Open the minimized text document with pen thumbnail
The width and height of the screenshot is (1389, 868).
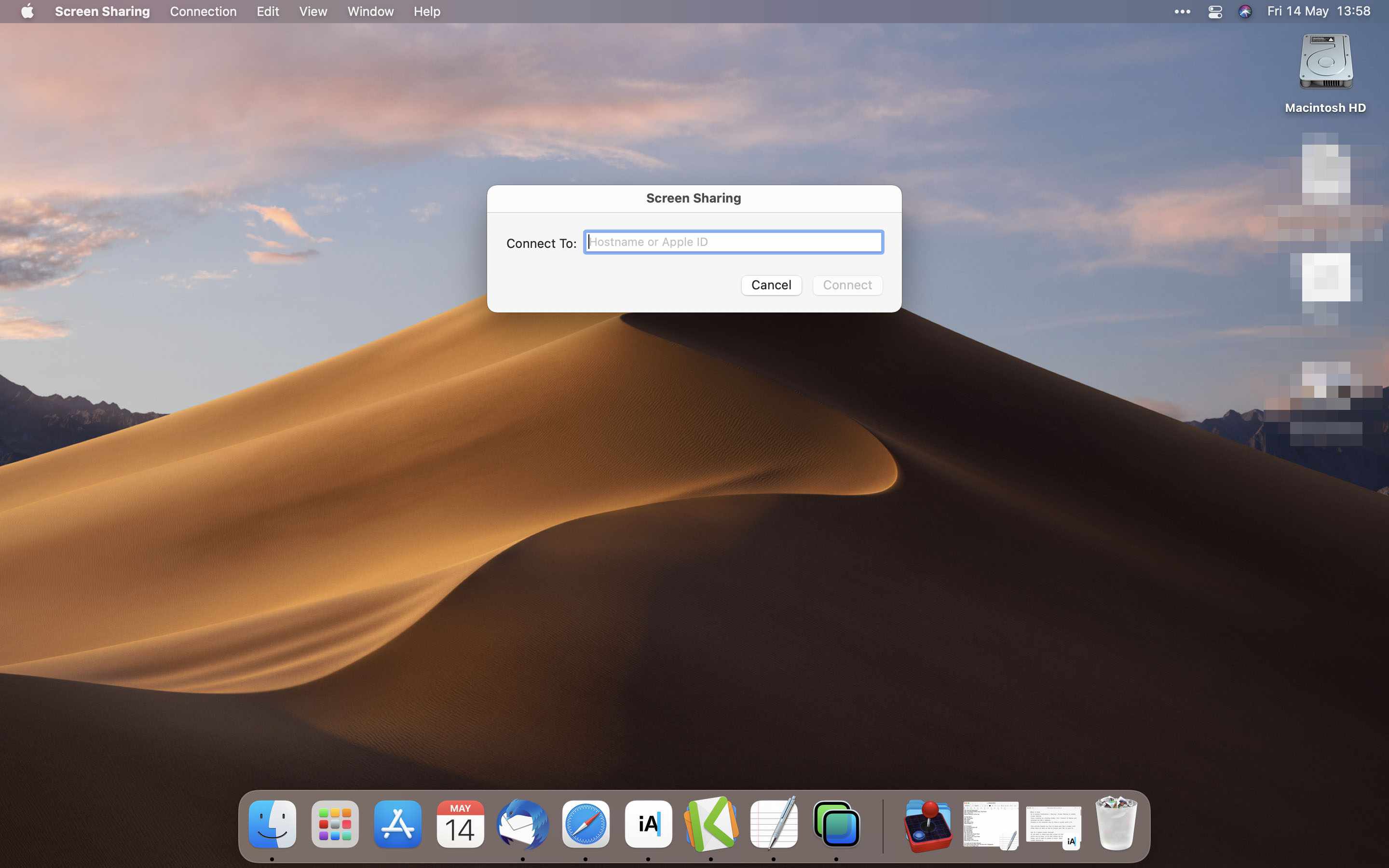pos(991,826)
